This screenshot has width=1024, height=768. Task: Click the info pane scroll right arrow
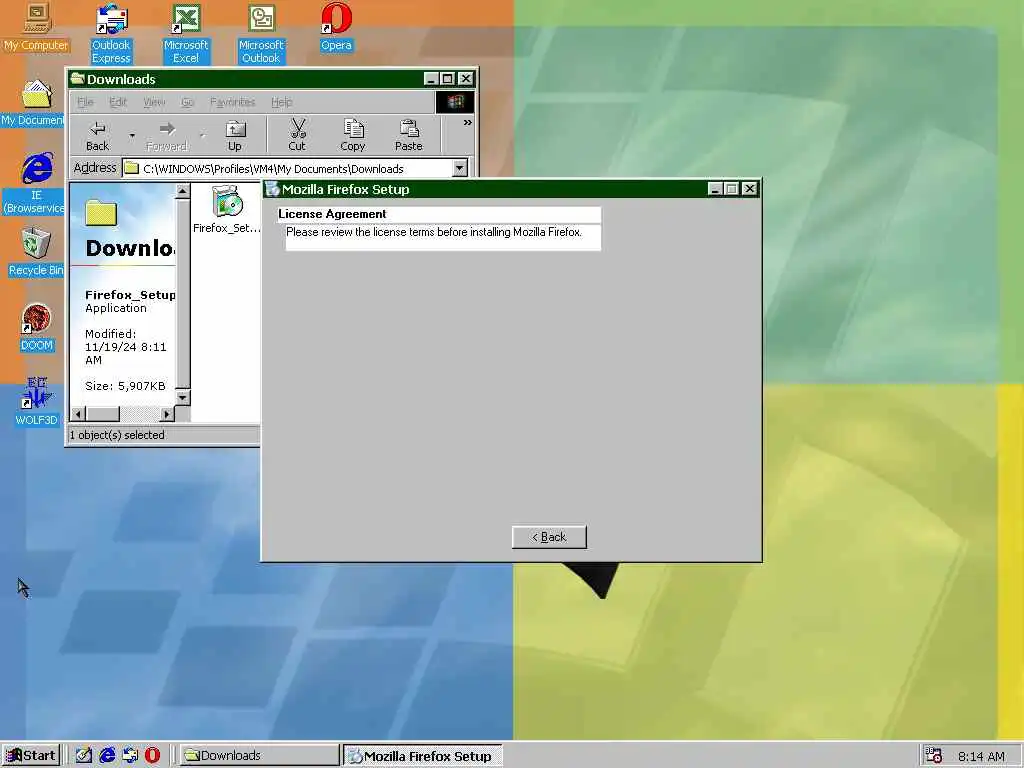pyautogui.click(x=167, y=414)
